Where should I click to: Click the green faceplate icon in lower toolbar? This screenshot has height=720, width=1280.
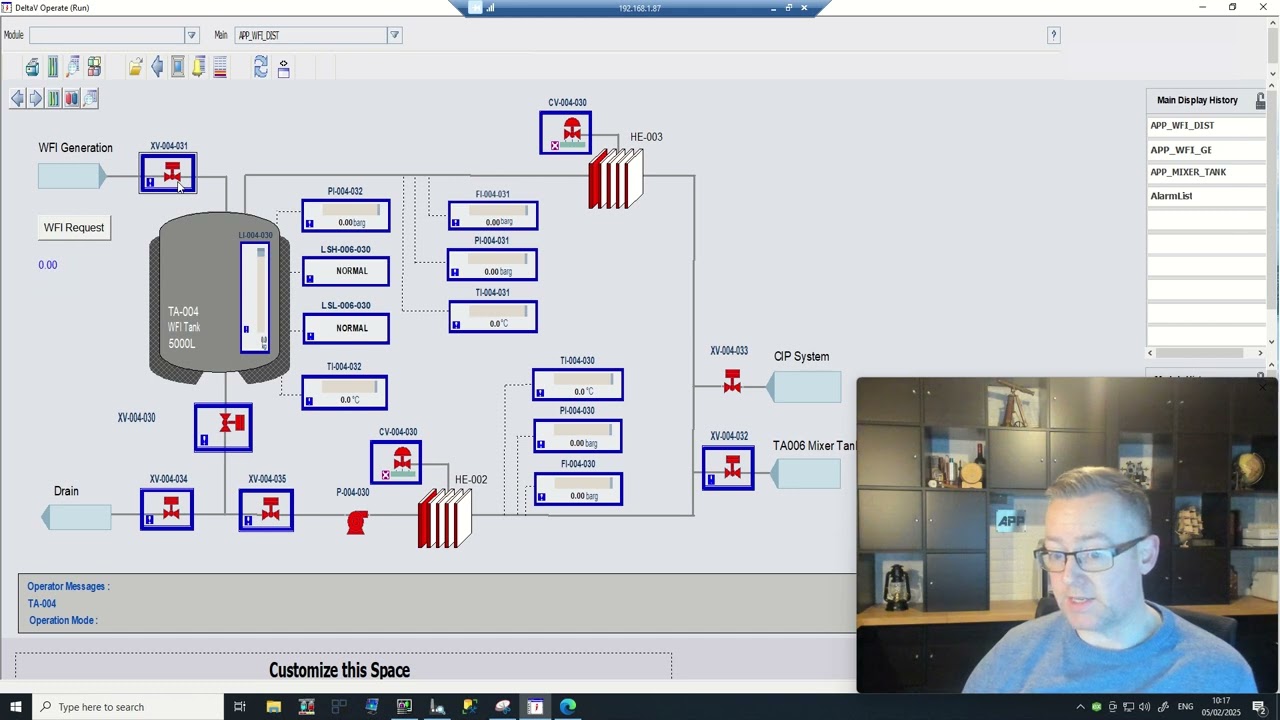click(53, 98)
